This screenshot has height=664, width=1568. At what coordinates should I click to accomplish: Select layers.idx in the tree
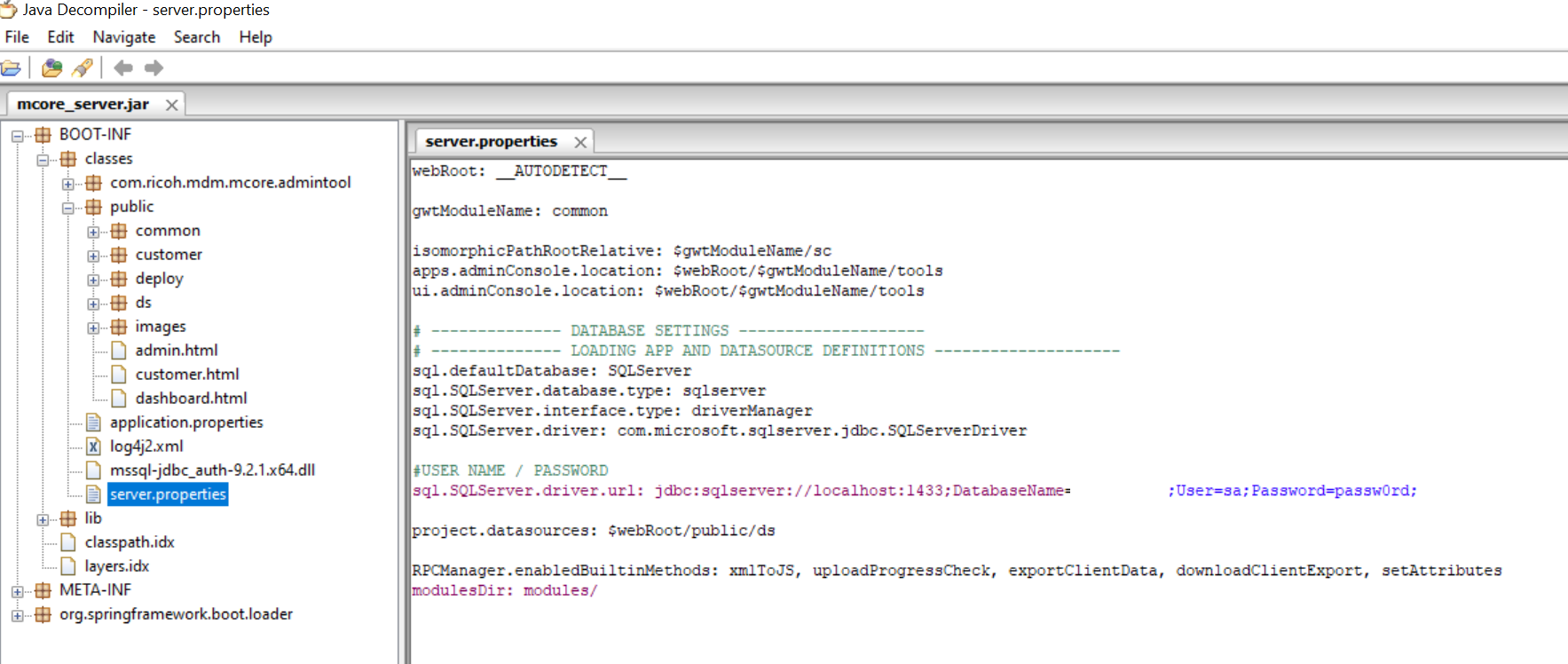click(116, 566)
